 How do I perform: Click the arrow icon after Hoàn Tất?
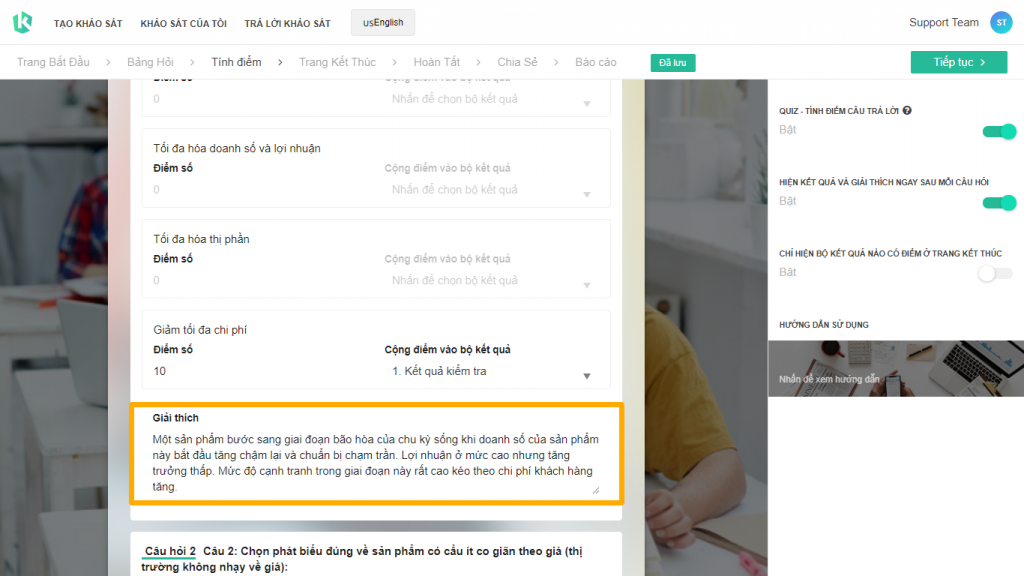coord(479,63)
